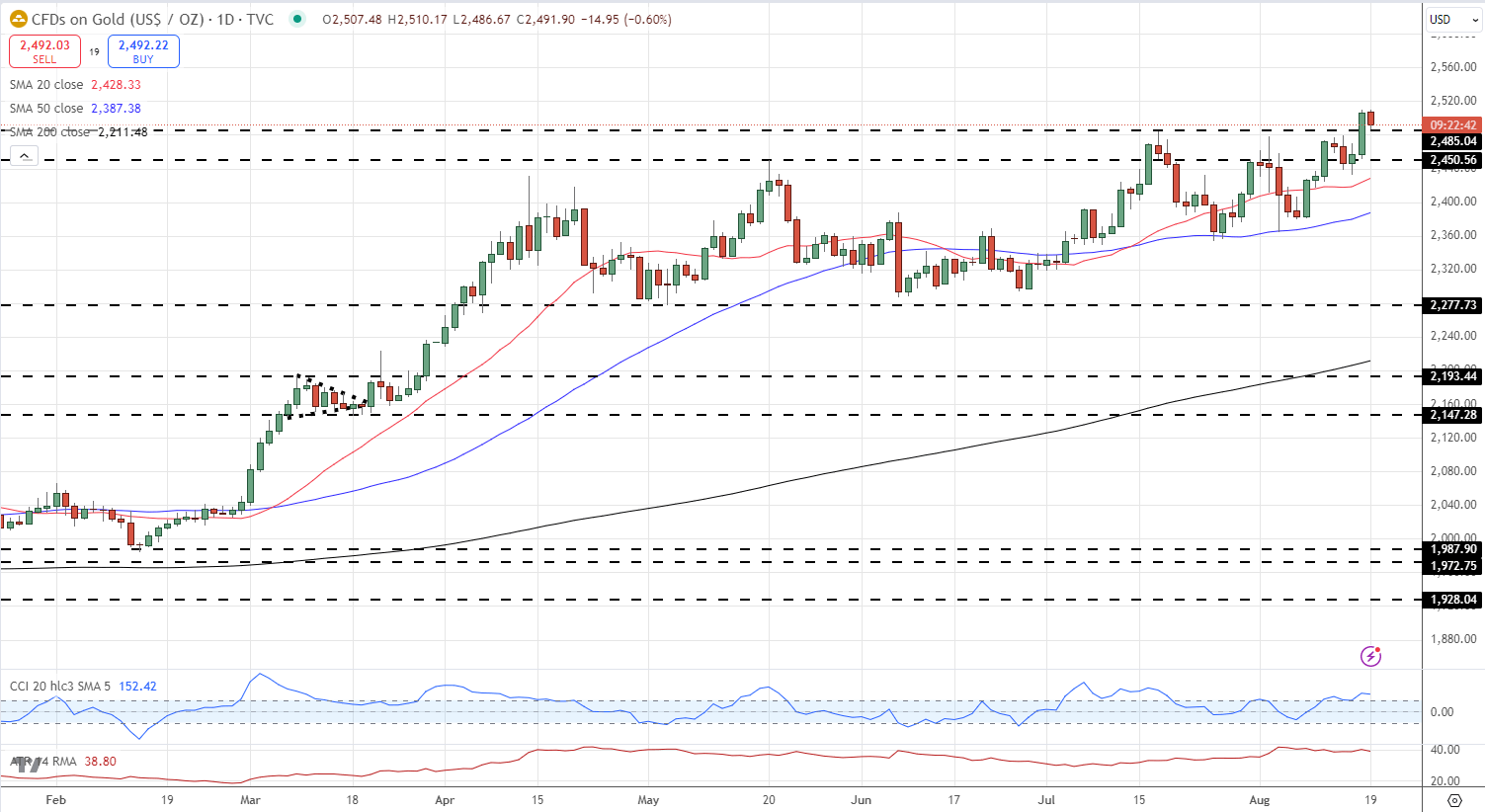Image resolution: width=1485 pixels, height=812 pixels.
Task: Click the 2,277.73 horizontal line price label
Action: (1452, 305)
